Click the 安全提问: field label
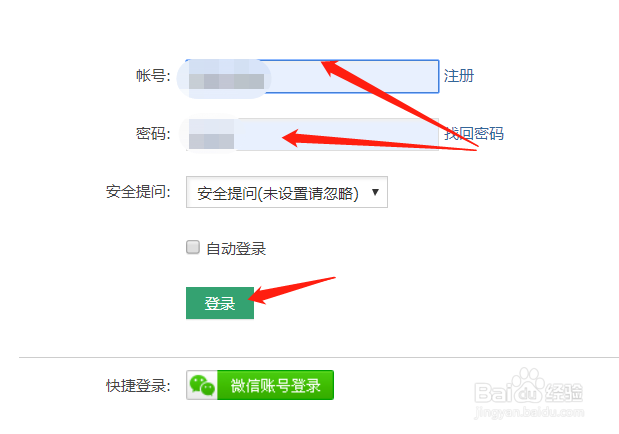The image size is (619, 434). click(138, 192)
